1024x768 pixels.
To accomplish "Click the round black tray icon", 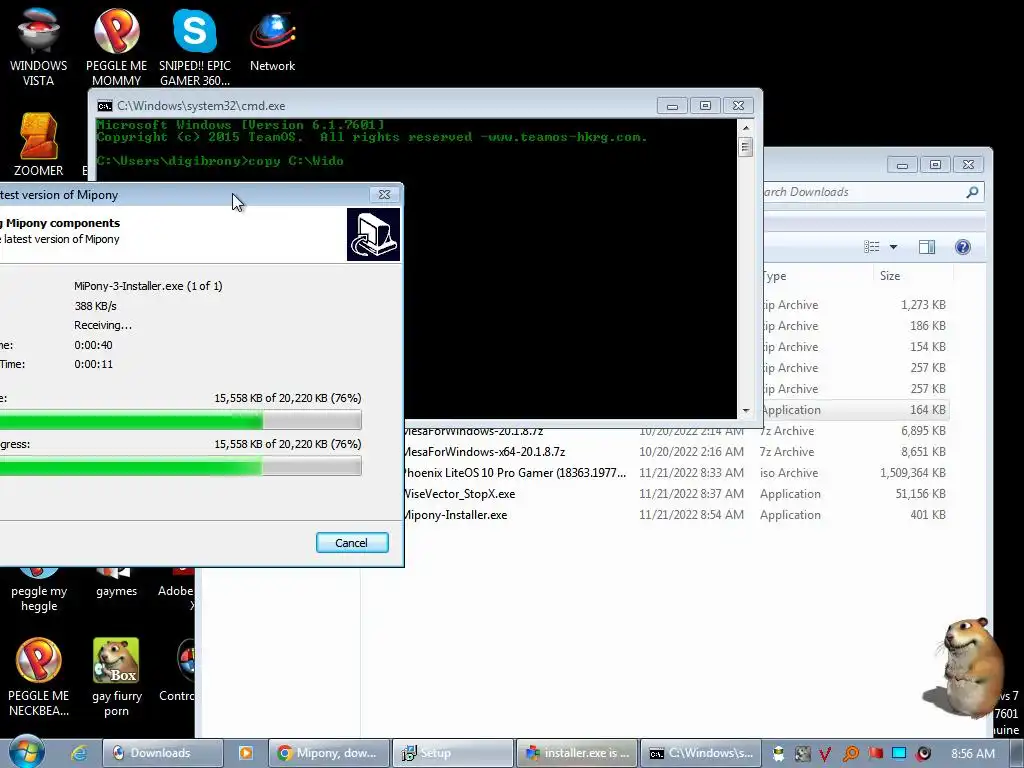I will point(923,754).
